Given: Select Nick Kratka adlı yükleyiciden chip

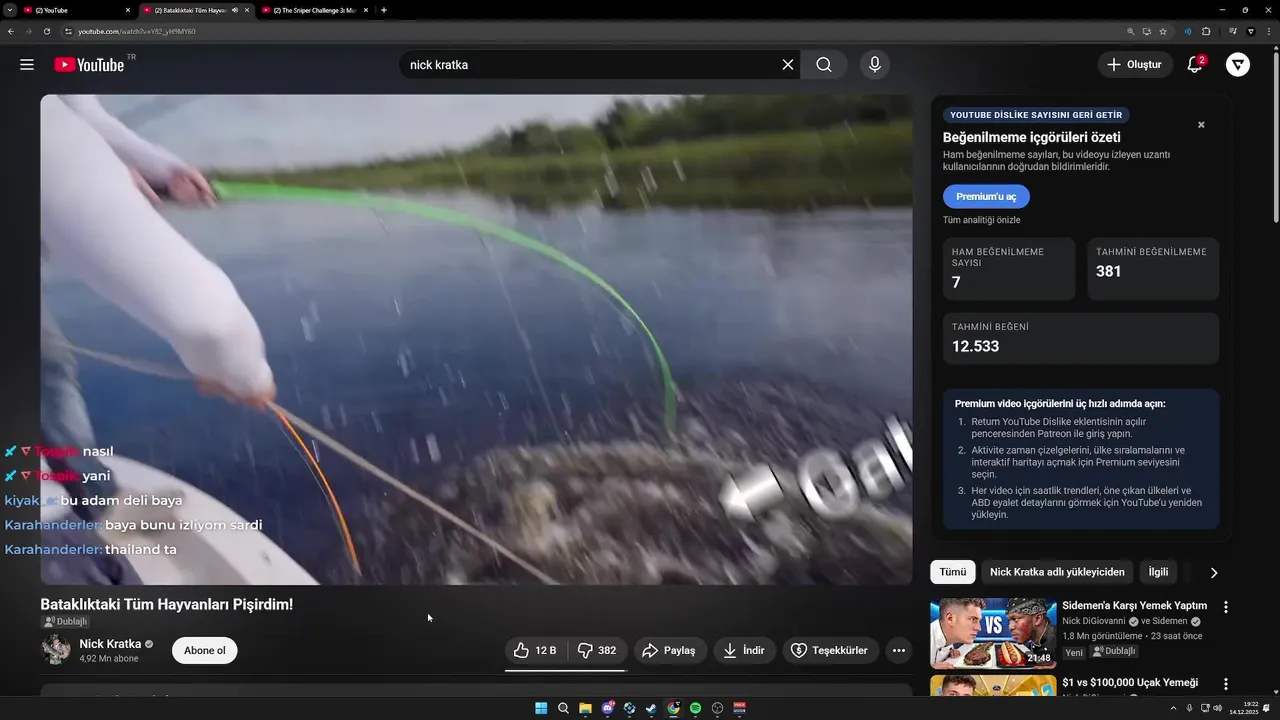Looking at the screenshot, I should [x=1057, y=572].
